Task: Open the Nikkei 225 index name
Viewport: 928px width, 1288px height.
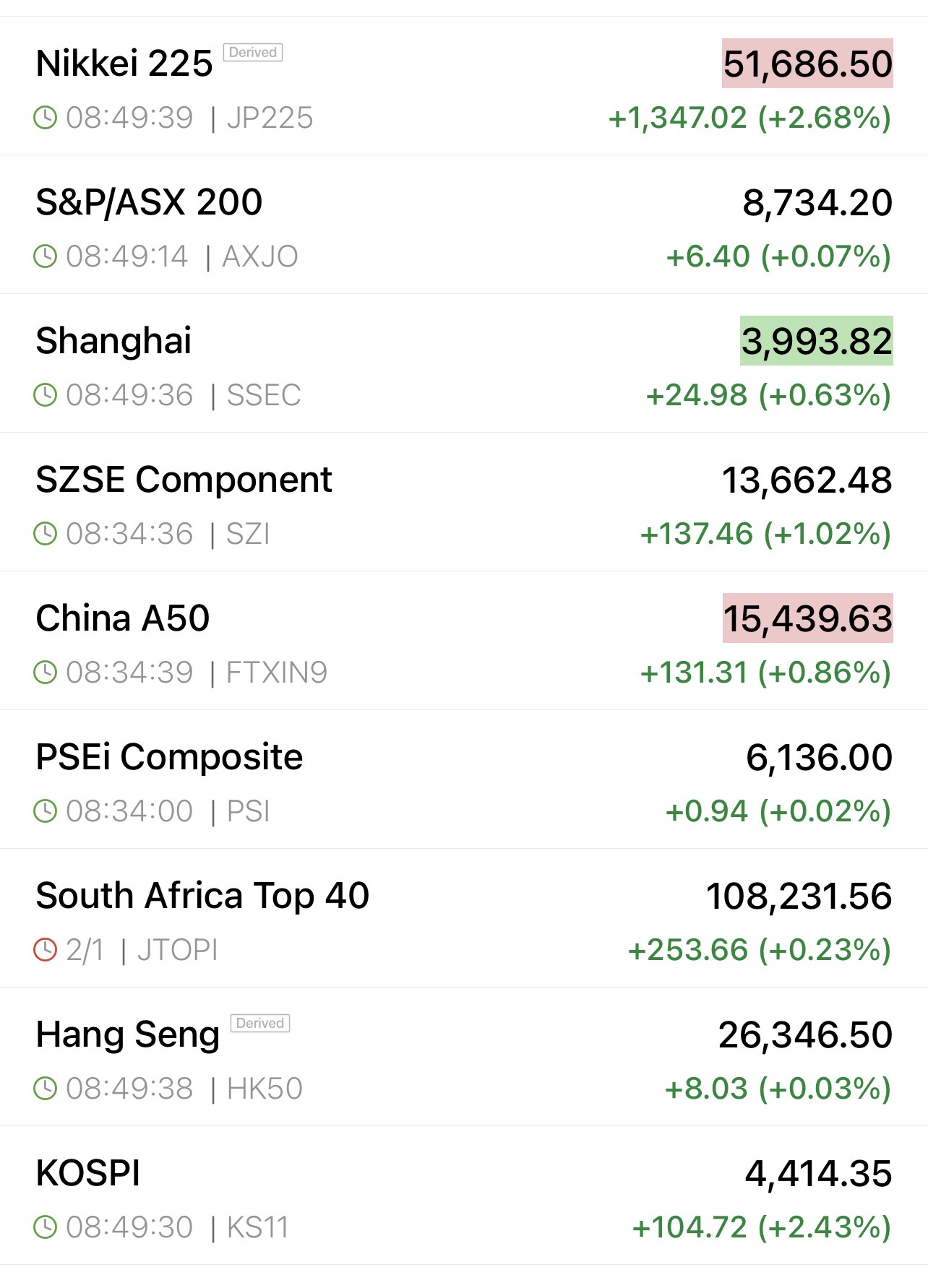Action: (124, 64)
